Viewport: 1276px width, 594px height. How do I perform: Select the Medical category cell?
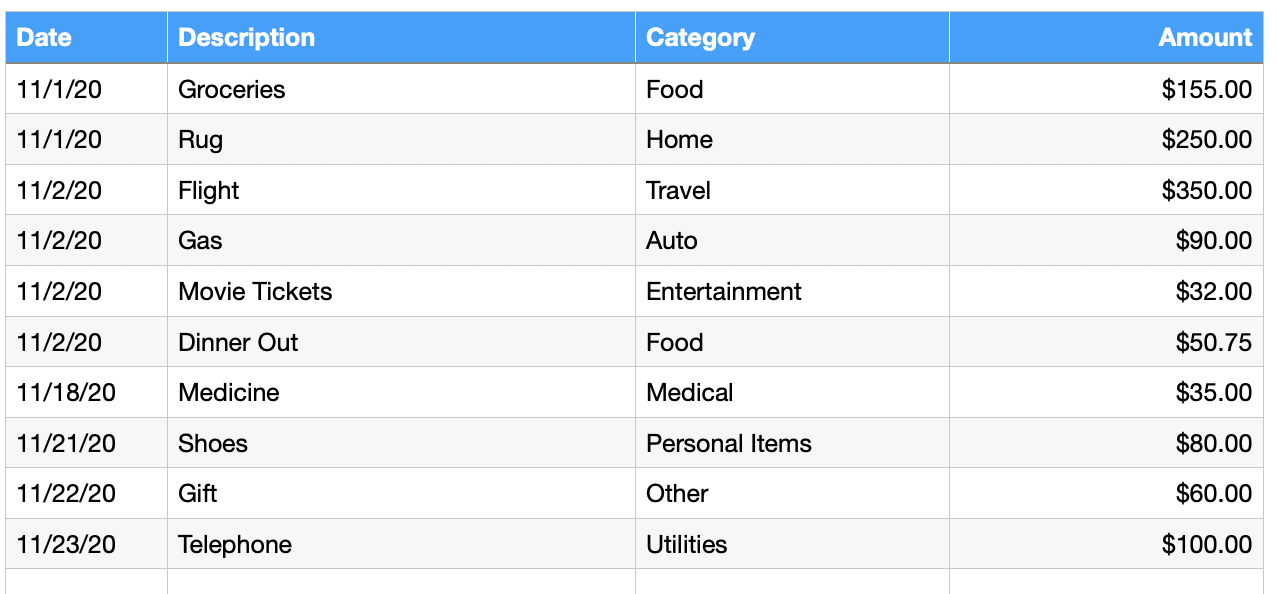point(690,393)
